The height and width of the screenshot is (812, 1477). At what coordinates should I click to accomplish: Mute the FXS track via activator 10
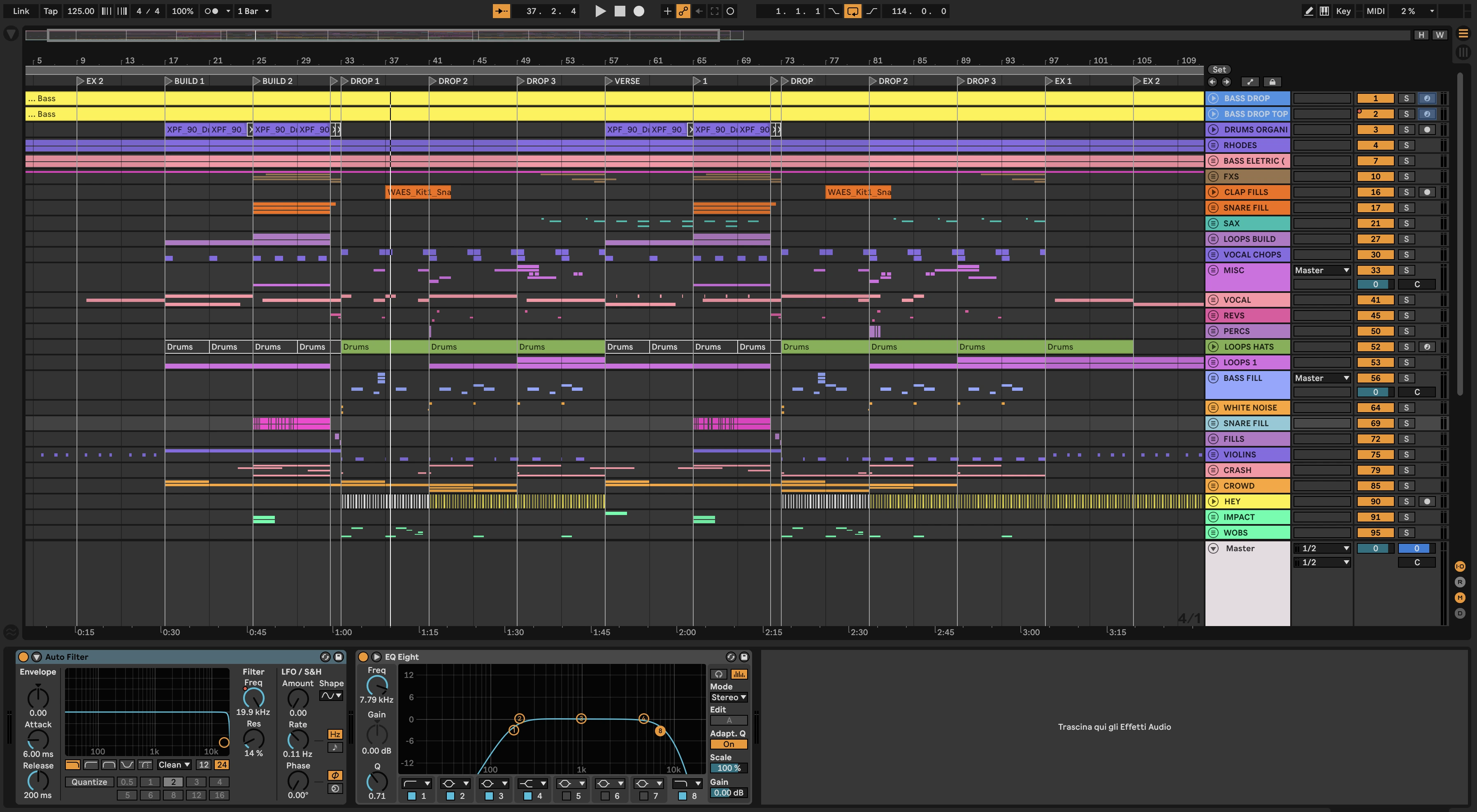[x=1375, y=176]
